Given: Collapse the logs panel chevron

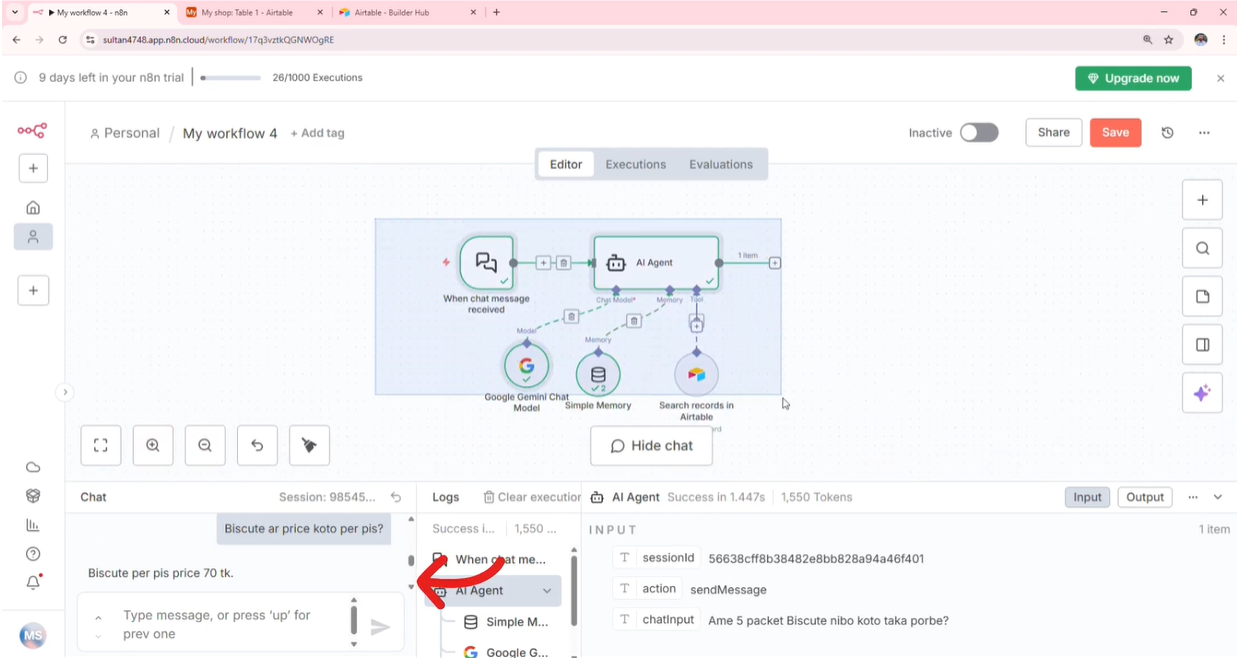Looking at the screenshot, I should click(1218, 497).
